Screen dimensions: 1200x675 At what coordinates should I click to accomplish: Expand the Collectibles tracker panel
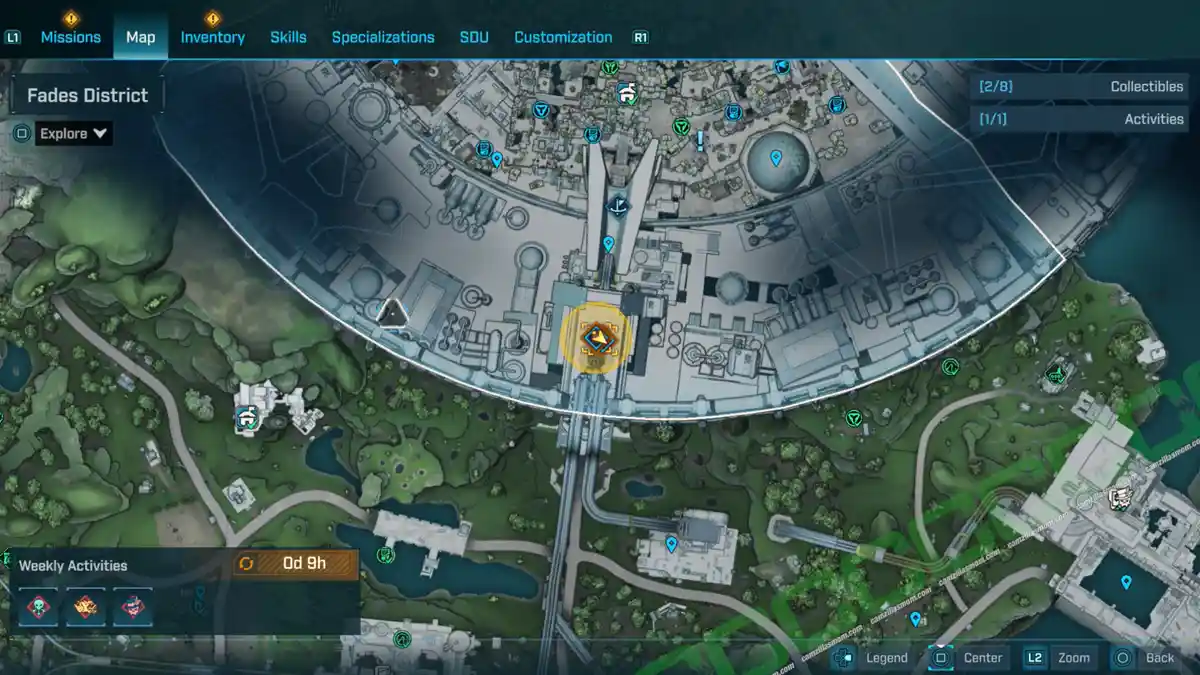pos(1080,86)
